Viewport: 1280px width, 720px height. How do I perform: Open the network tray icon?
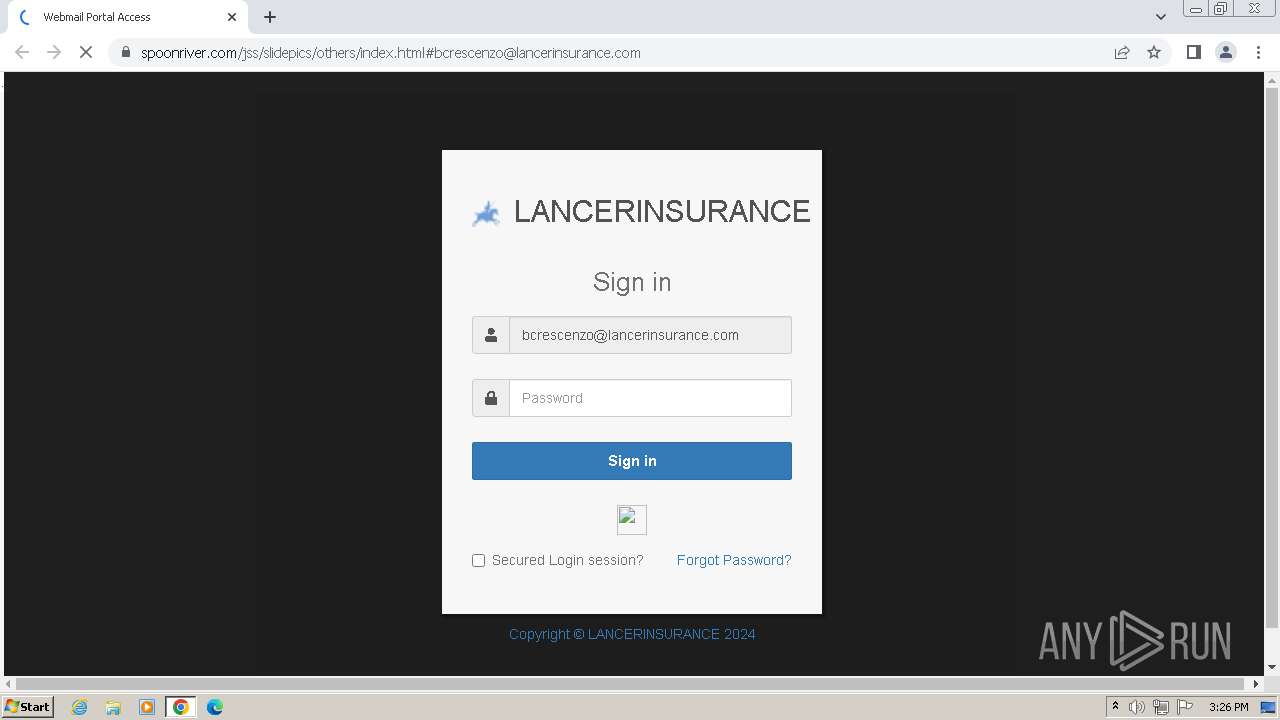tap(1161, 707)
